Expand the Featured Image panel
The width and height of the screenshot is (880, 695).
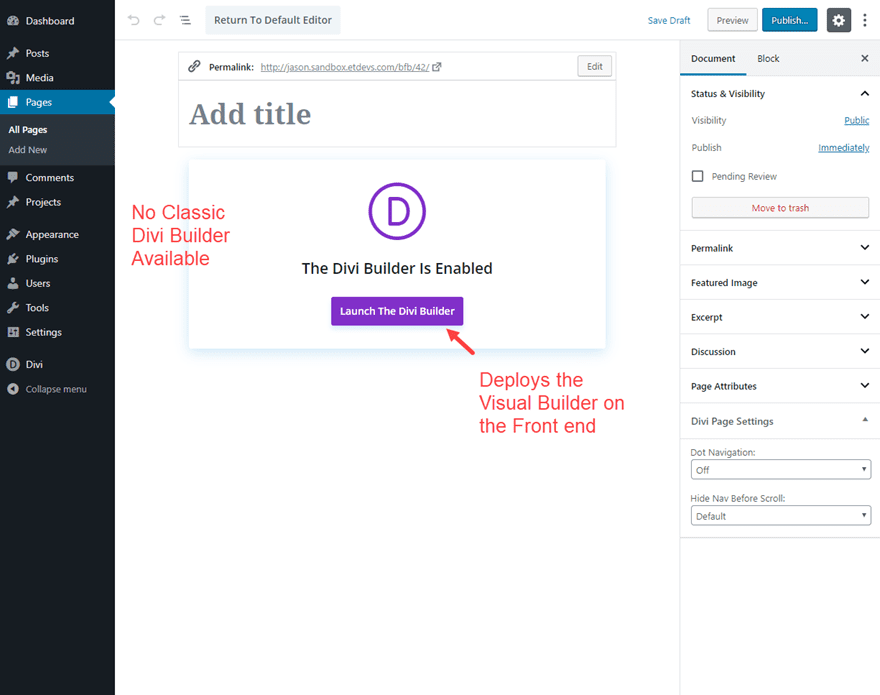(780, 282)
